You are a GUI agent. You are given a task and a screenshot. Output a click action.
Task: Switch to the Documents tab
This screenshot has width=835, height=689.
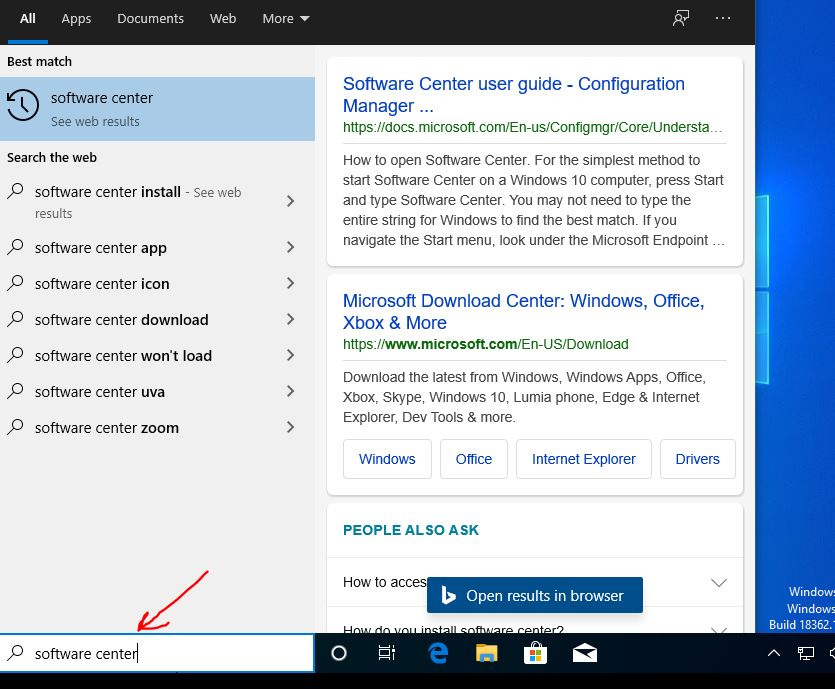point(150,18)
